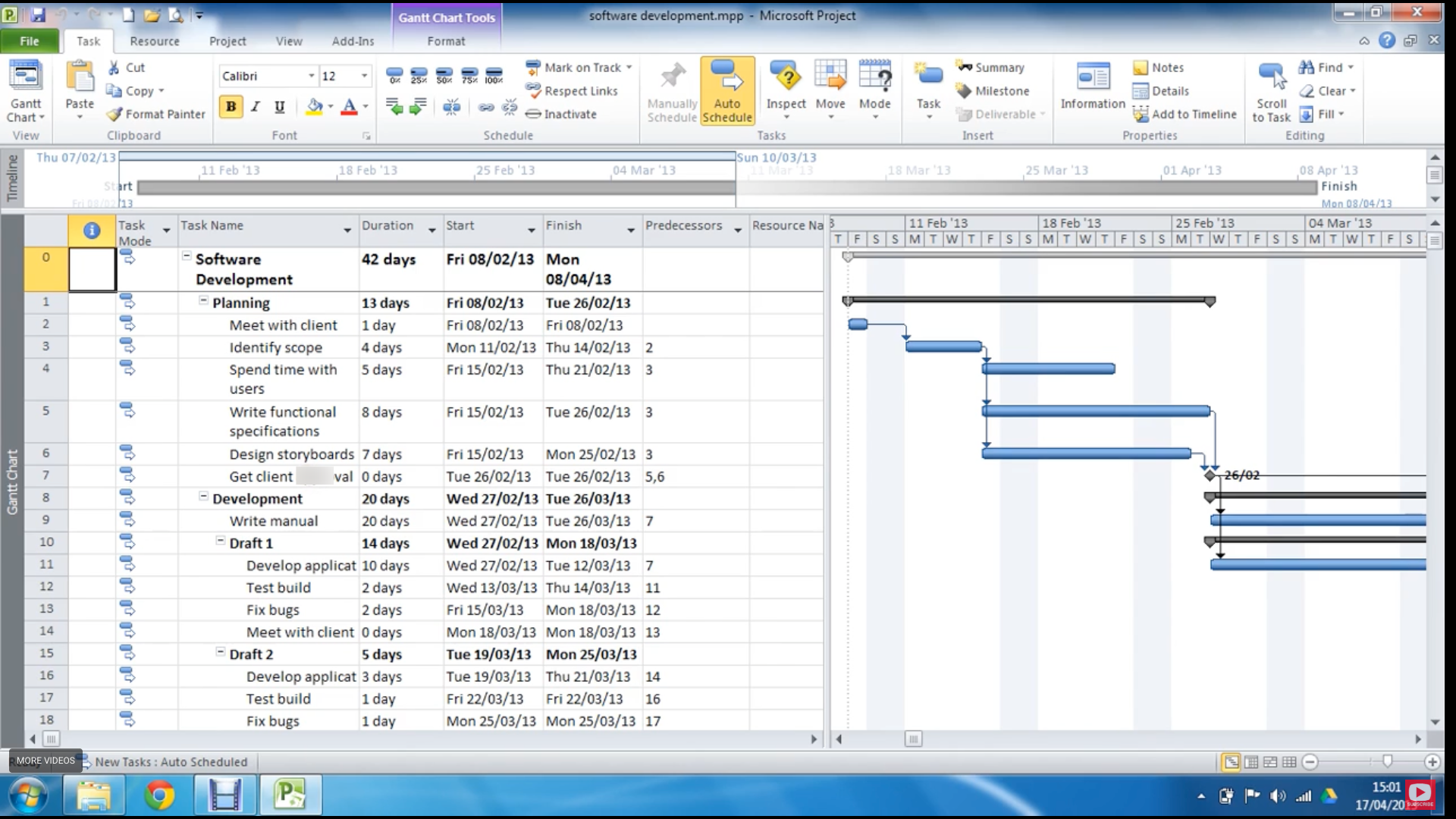The height and width of the screenshot is (819, 1456).
Task: Click the Format Painter tool
Action: pos(156,114)
